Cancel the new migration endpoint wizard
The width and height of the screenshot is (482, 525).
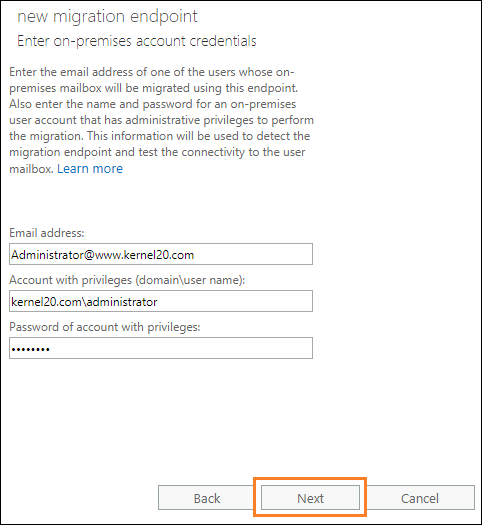click(x=420, y=498)
